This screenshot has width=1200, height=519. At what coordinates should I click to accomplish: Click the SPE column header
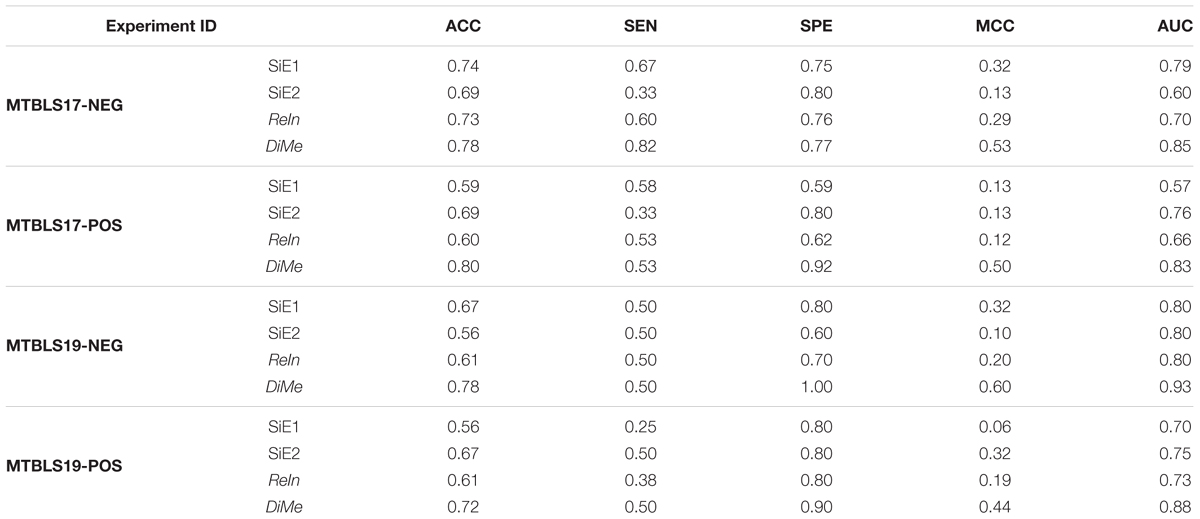816,27
